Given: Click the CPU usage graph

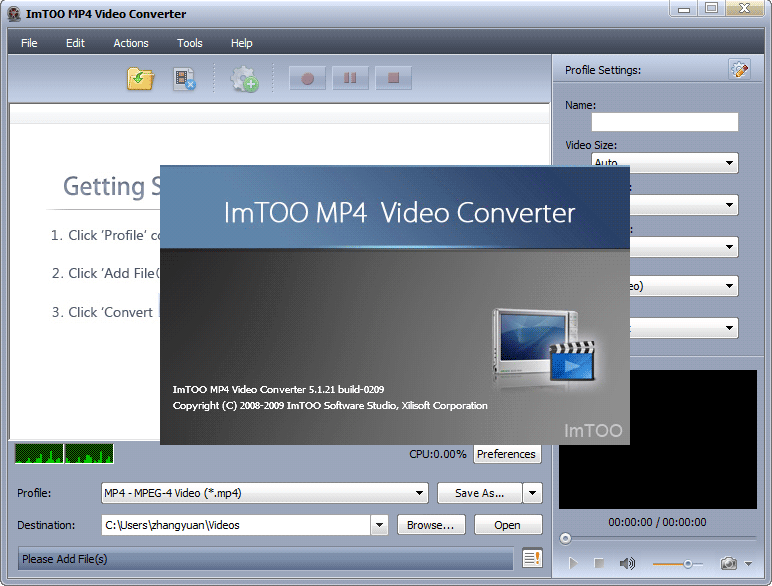Looking at the screenshot, I should point(64,454).
